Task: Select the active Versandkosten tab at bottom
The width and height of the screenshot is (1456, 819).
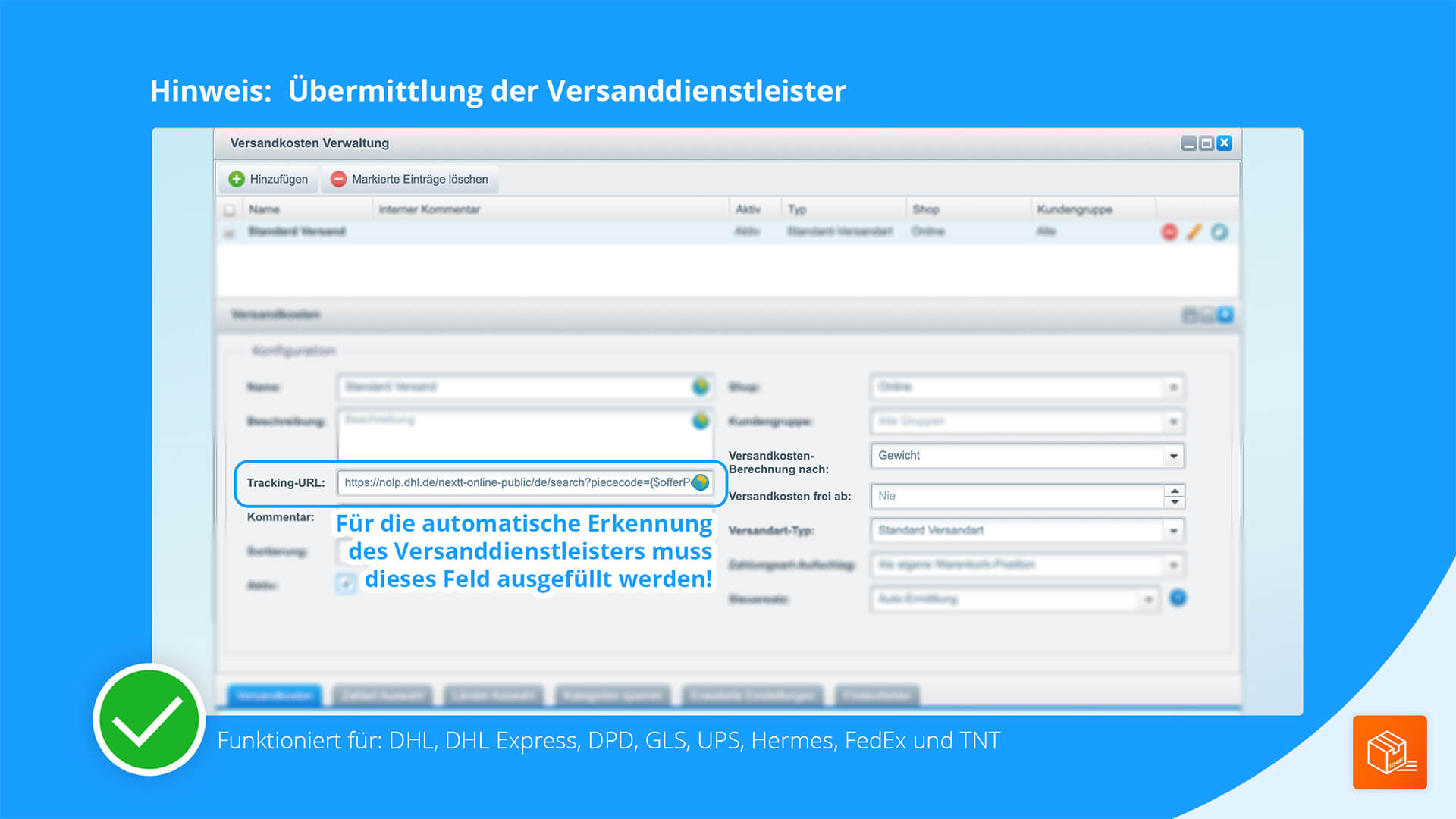Action: point(275,695)
